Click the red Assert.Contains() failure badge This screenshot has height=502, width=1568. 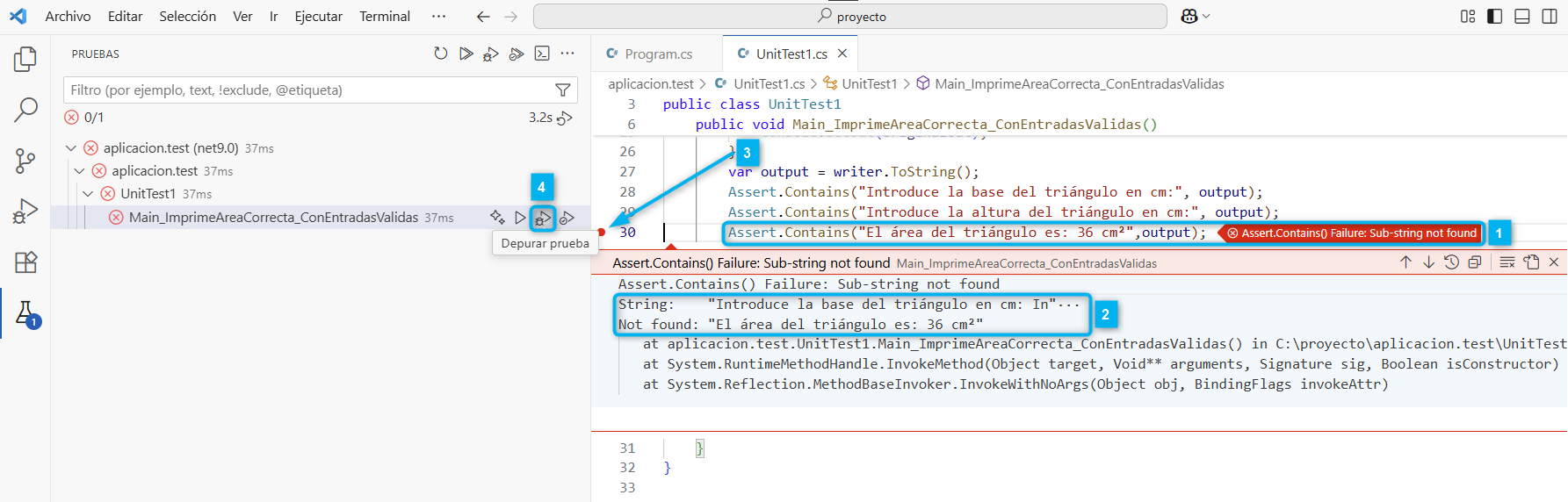[x=1351, y=233]
